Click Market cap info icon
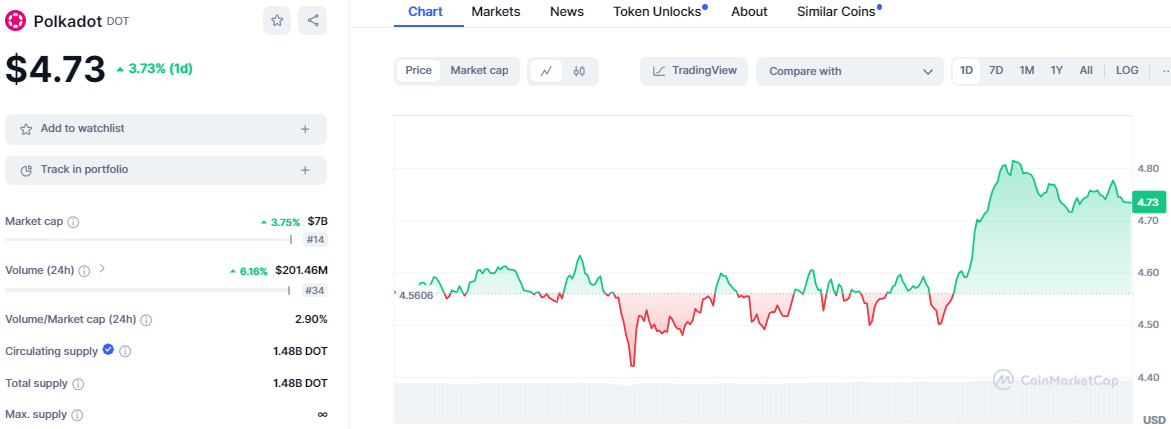This screenshot has height=429, width=1171. pos(73,222)
